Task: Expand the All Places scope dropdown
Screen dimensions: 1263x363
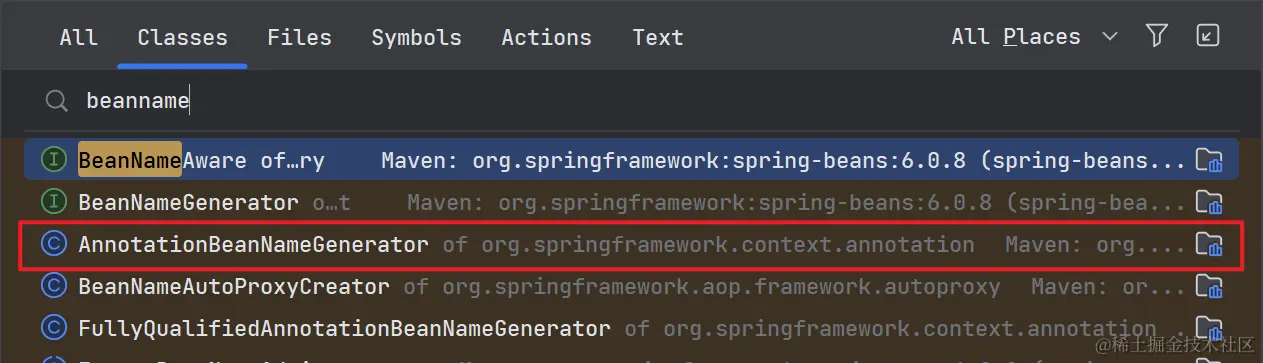Action: [x=1034, y=37]
